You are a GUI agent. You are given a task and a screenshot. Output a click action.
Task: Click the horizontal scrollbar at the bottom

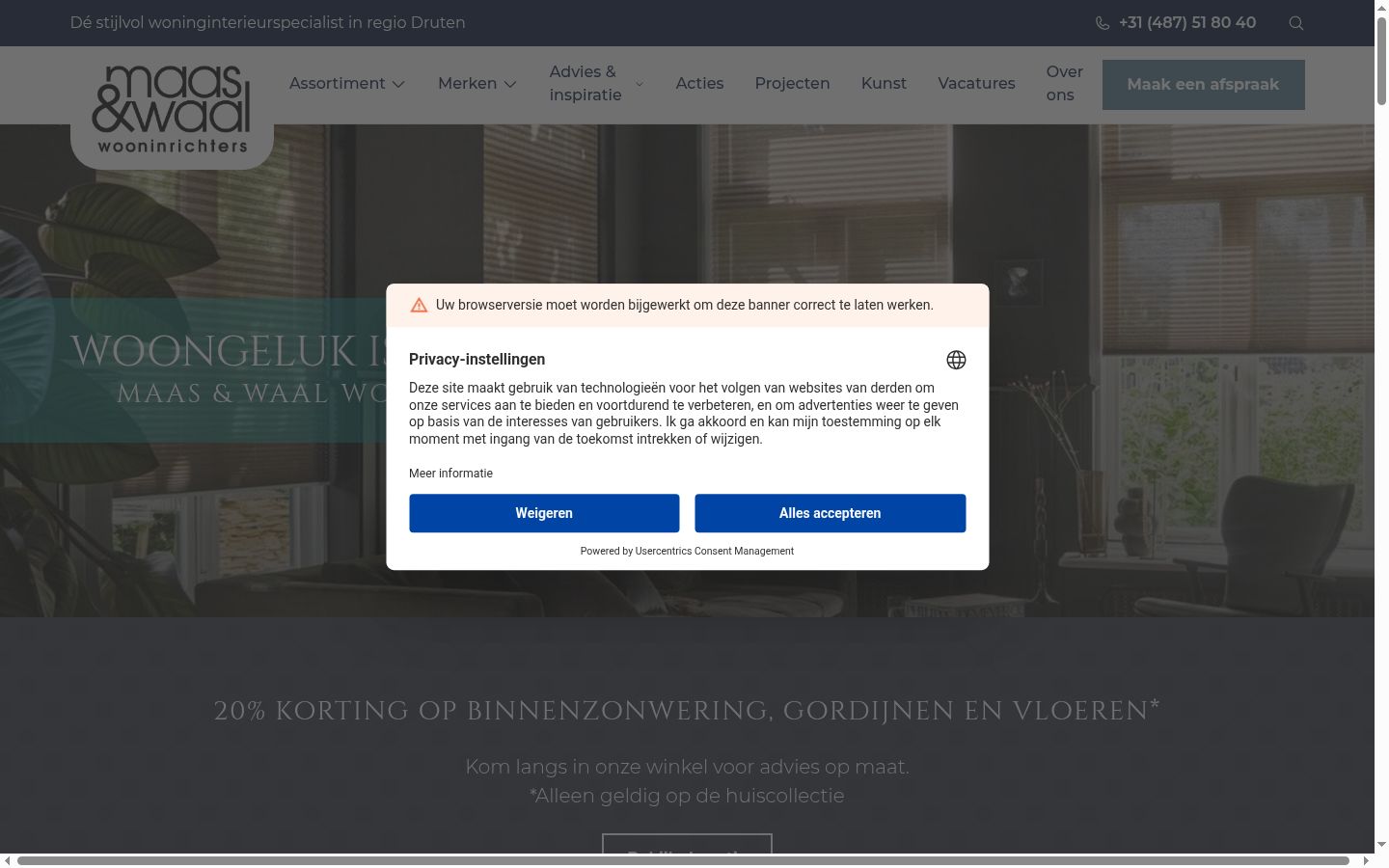coord(683,860)
